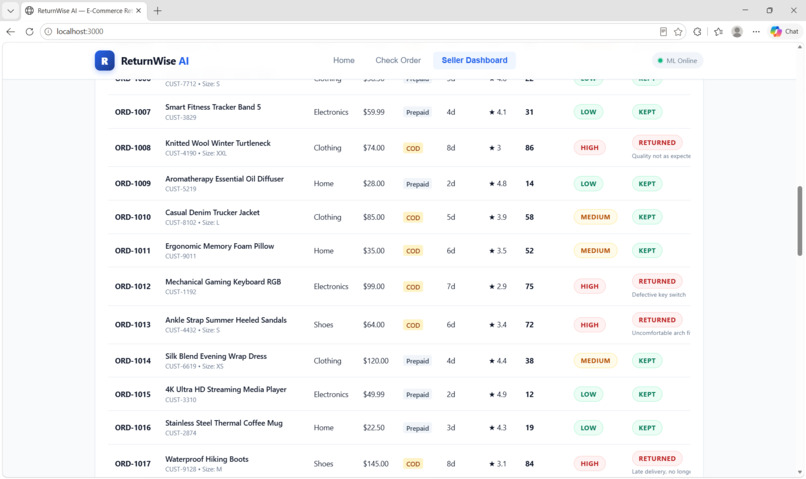806x479 pixels.
Task: Click HIGH risk badge for ORD-1008
Action: coord(589,148)
